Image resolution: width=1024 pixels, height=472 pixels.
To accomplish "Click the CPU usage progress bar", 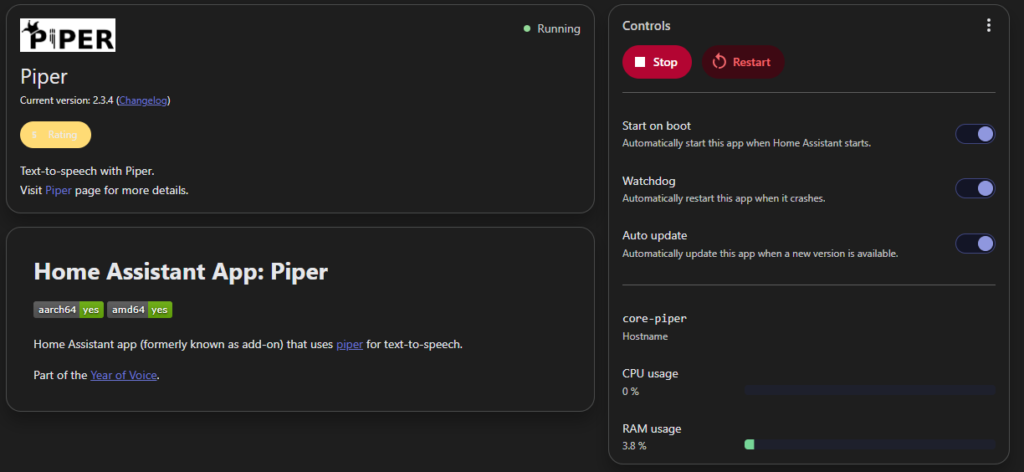I will [869, 390].
